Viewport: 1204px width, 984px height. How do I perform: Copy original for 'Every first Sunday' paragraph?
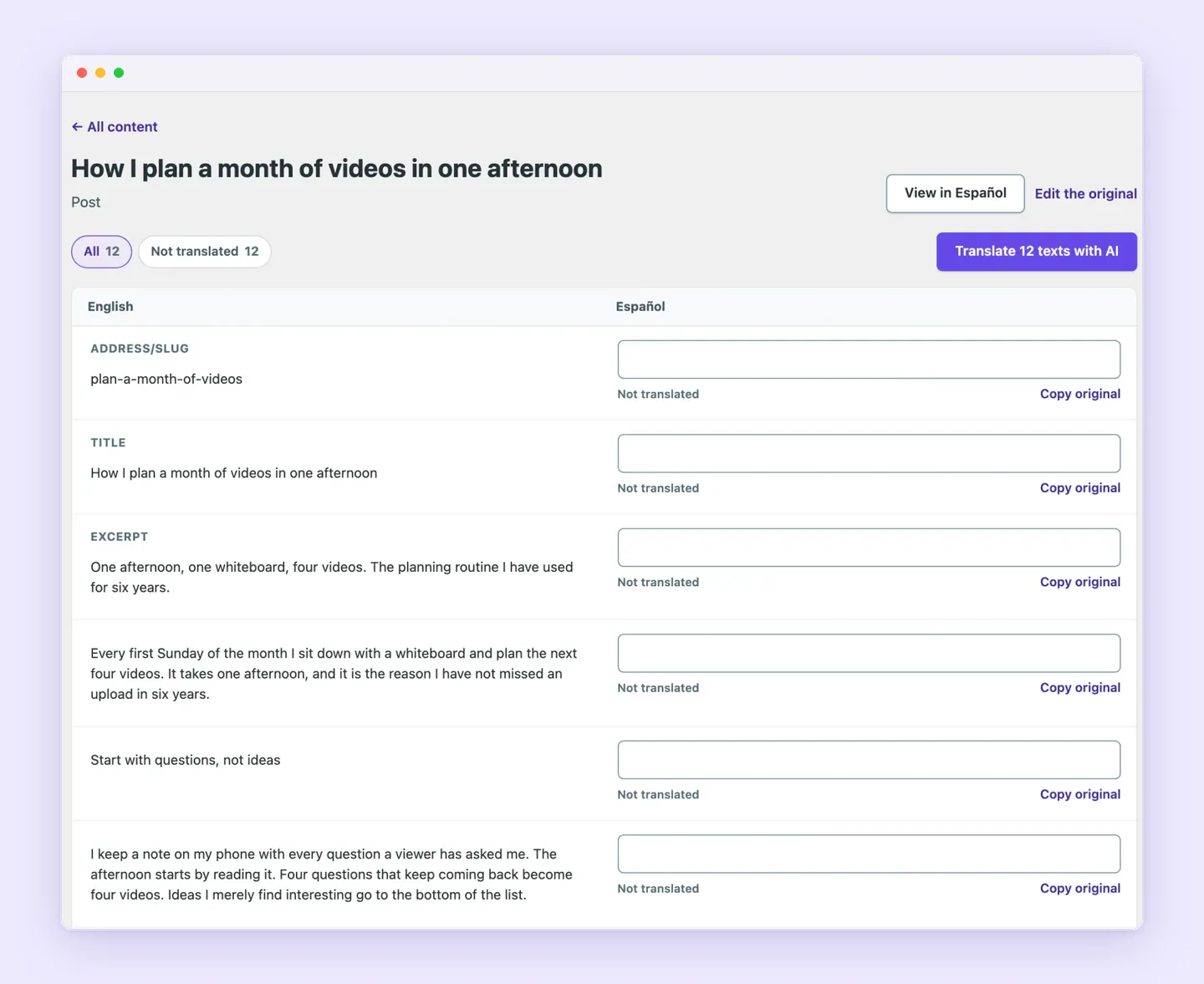tap(1079, 688)
